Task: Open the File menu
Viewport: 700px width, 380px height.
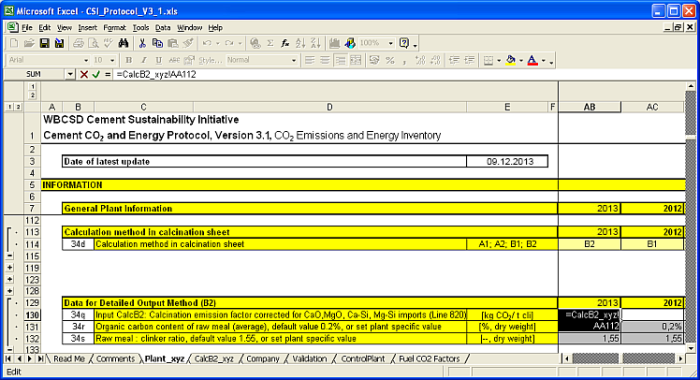Action: 27,28
